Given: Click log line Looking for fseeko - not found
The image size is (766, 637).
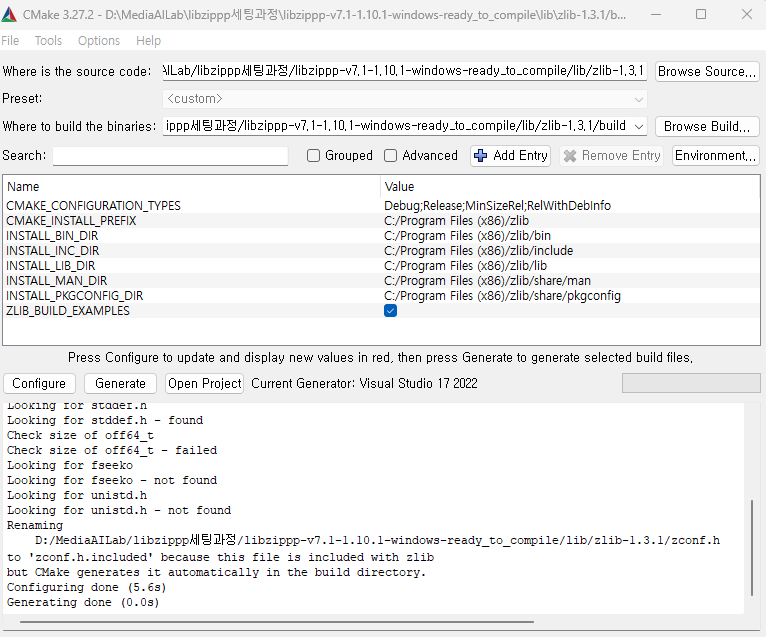Looking at the screenshot, I should [x=112, y=480].
